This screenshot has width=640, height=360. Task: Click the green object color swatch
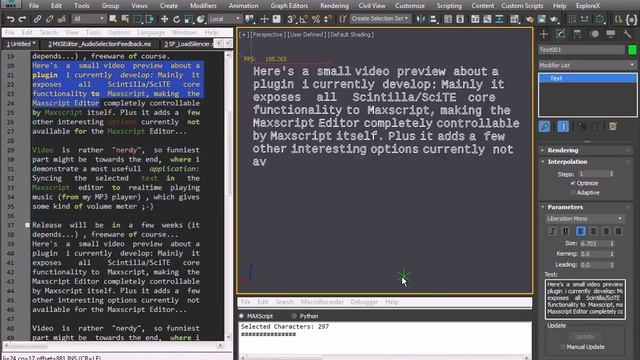click(632, 50)
